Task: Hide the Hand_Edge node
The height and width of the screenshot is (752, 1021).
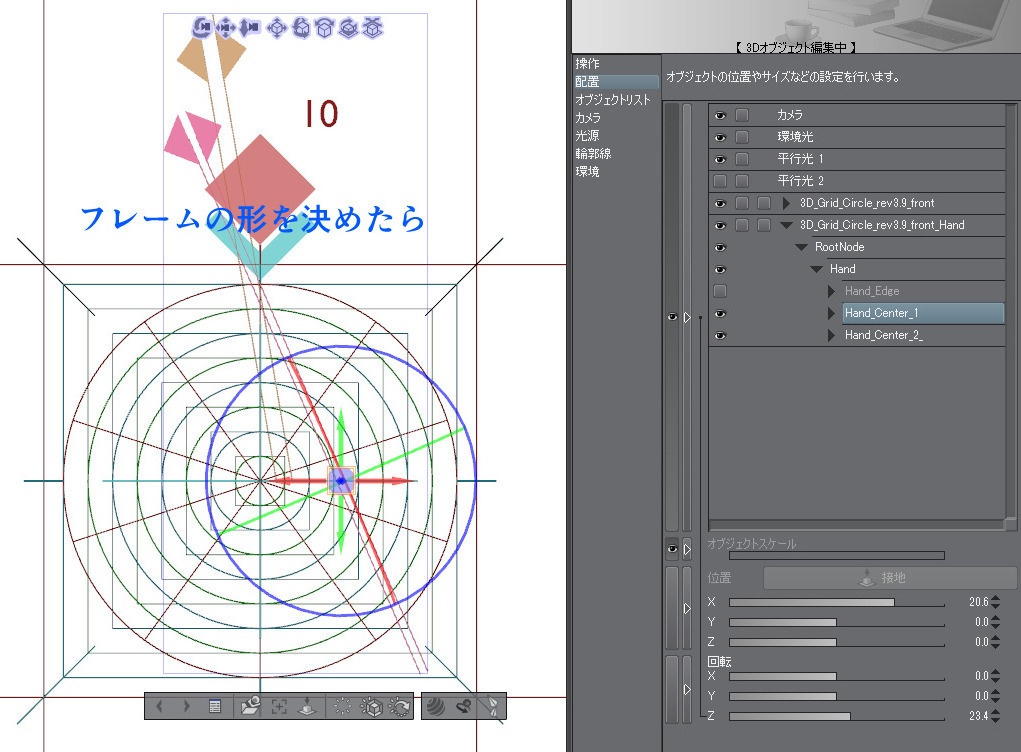Action: tap(721, 291)
